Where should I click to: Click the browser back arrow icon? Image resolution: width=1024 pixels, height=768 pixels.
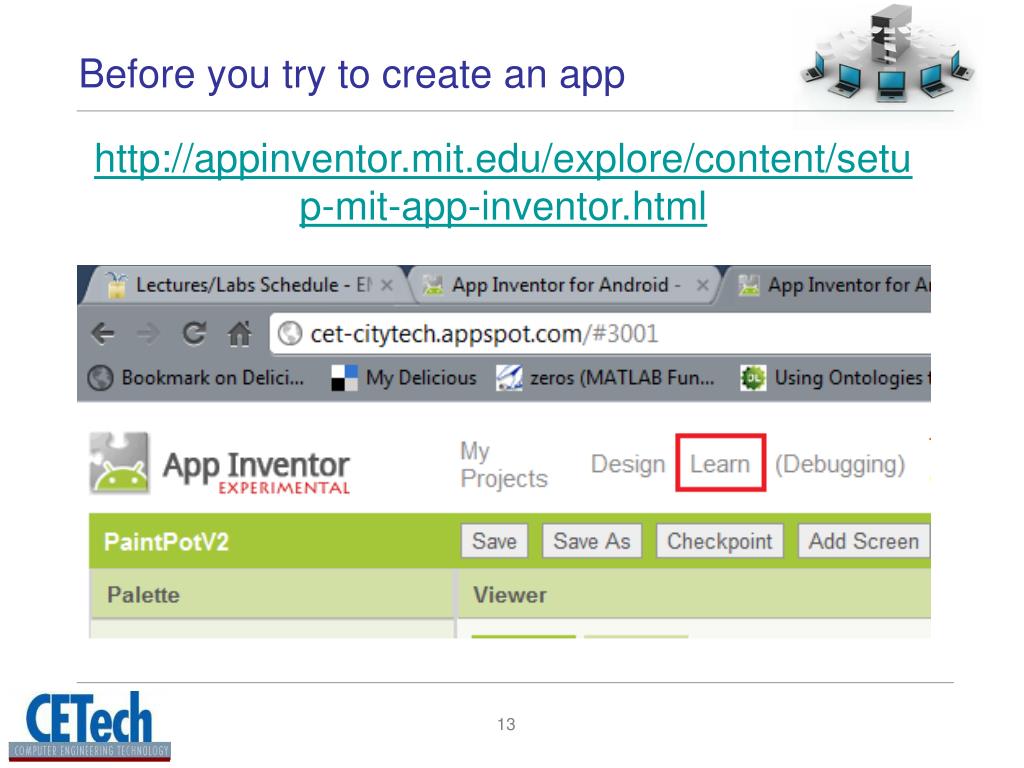(x=103, y=334)
